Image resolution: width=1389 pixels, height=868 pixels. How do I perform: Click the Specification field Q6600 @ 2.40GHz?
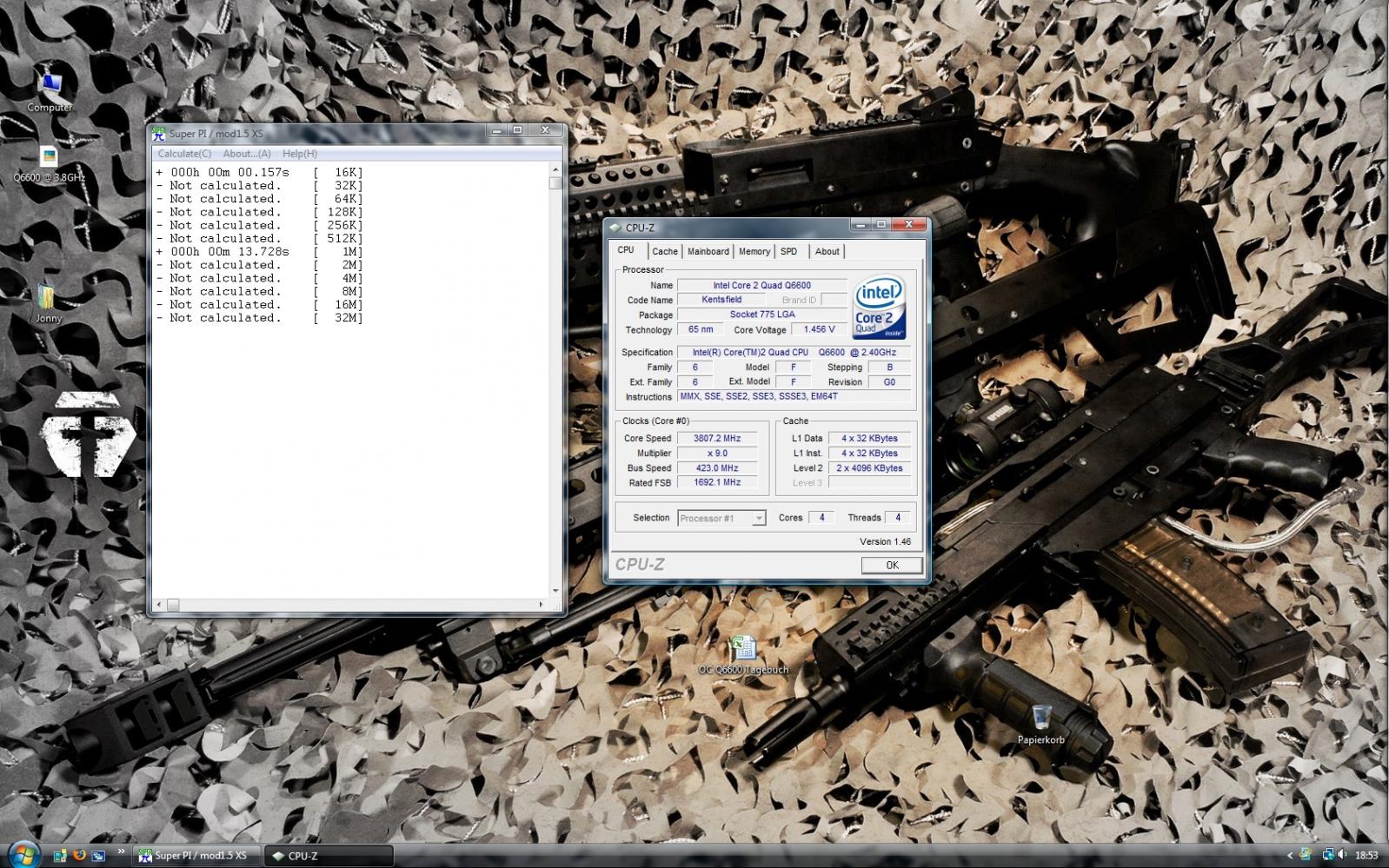click(794, 353)
